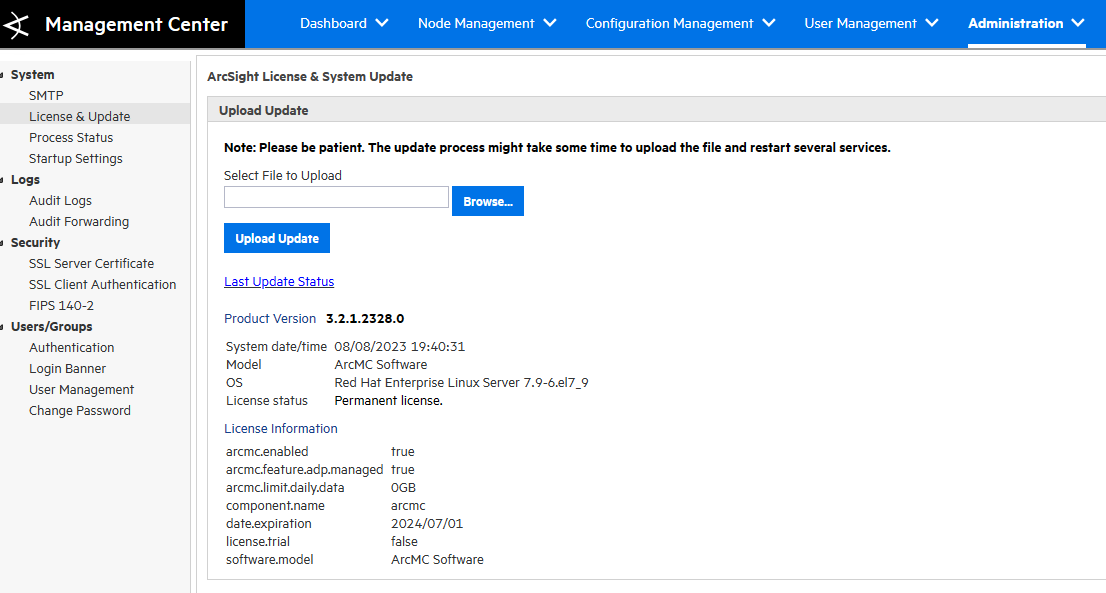The height and width of the screenshot is (593, 1106).
Task: Click the Upload Update button
Action: [276, 238]
